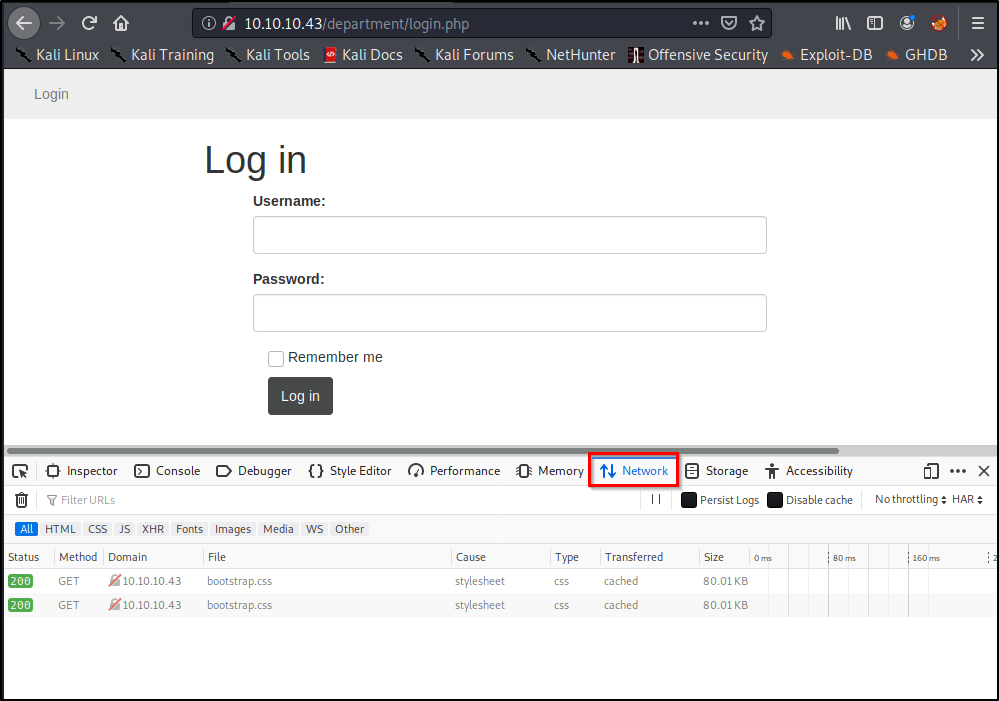Viewport: 999px width, 701px height.
Task: Focus the Username input field
Action: coord(509,235)
